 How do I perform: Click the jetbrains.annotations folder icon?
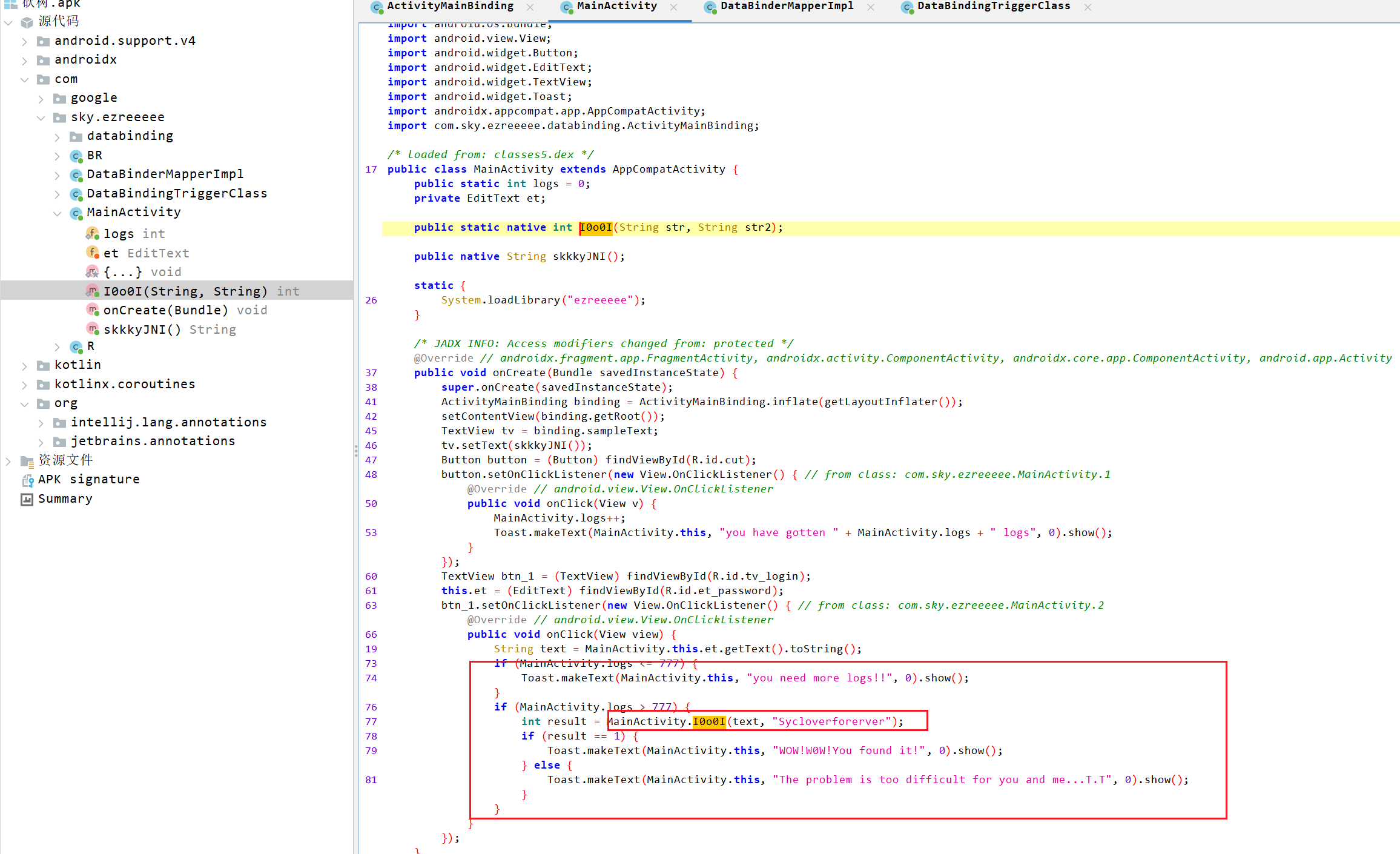click(59, 442)
